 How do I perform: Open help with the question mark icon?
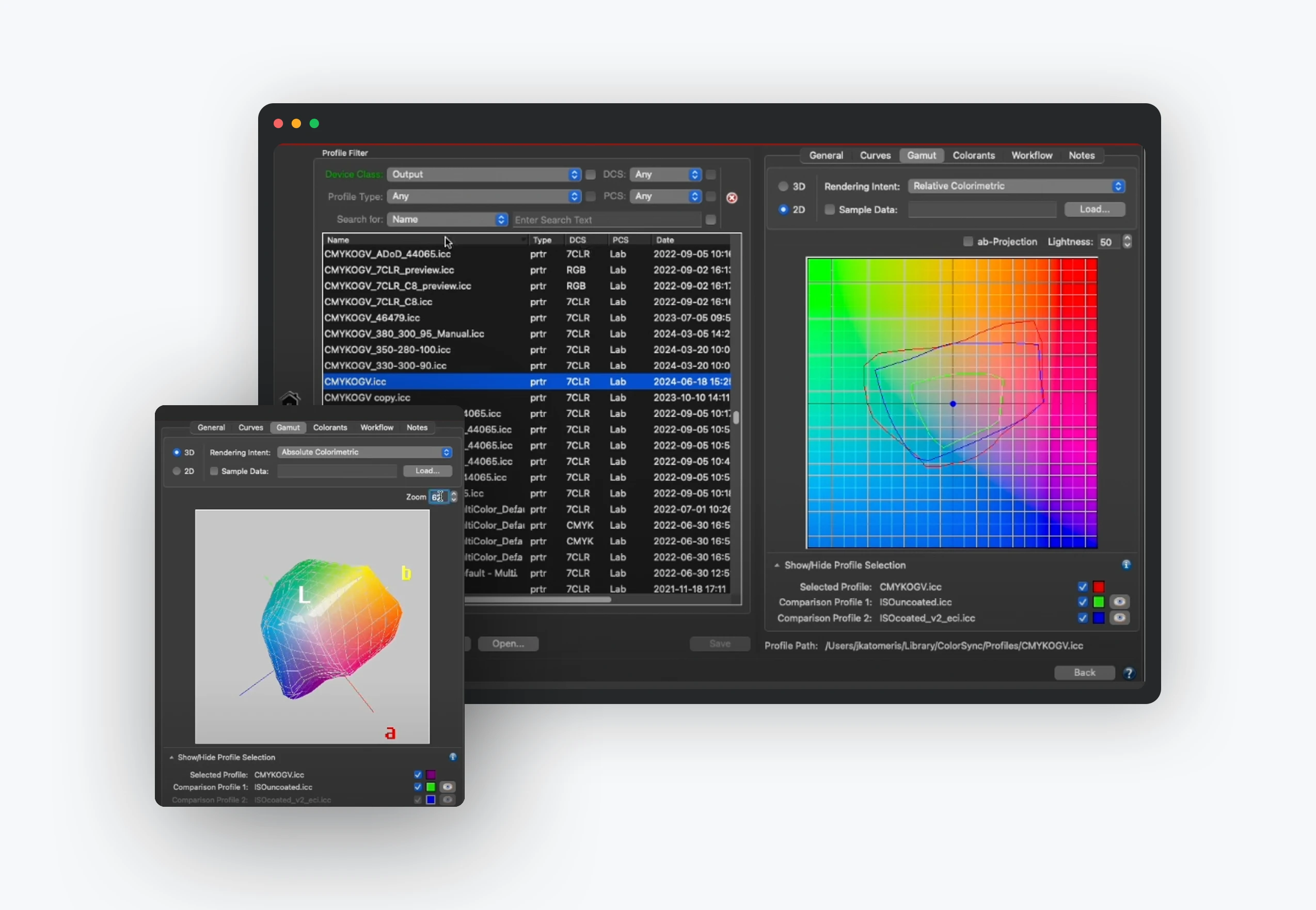pos(1129,674)
